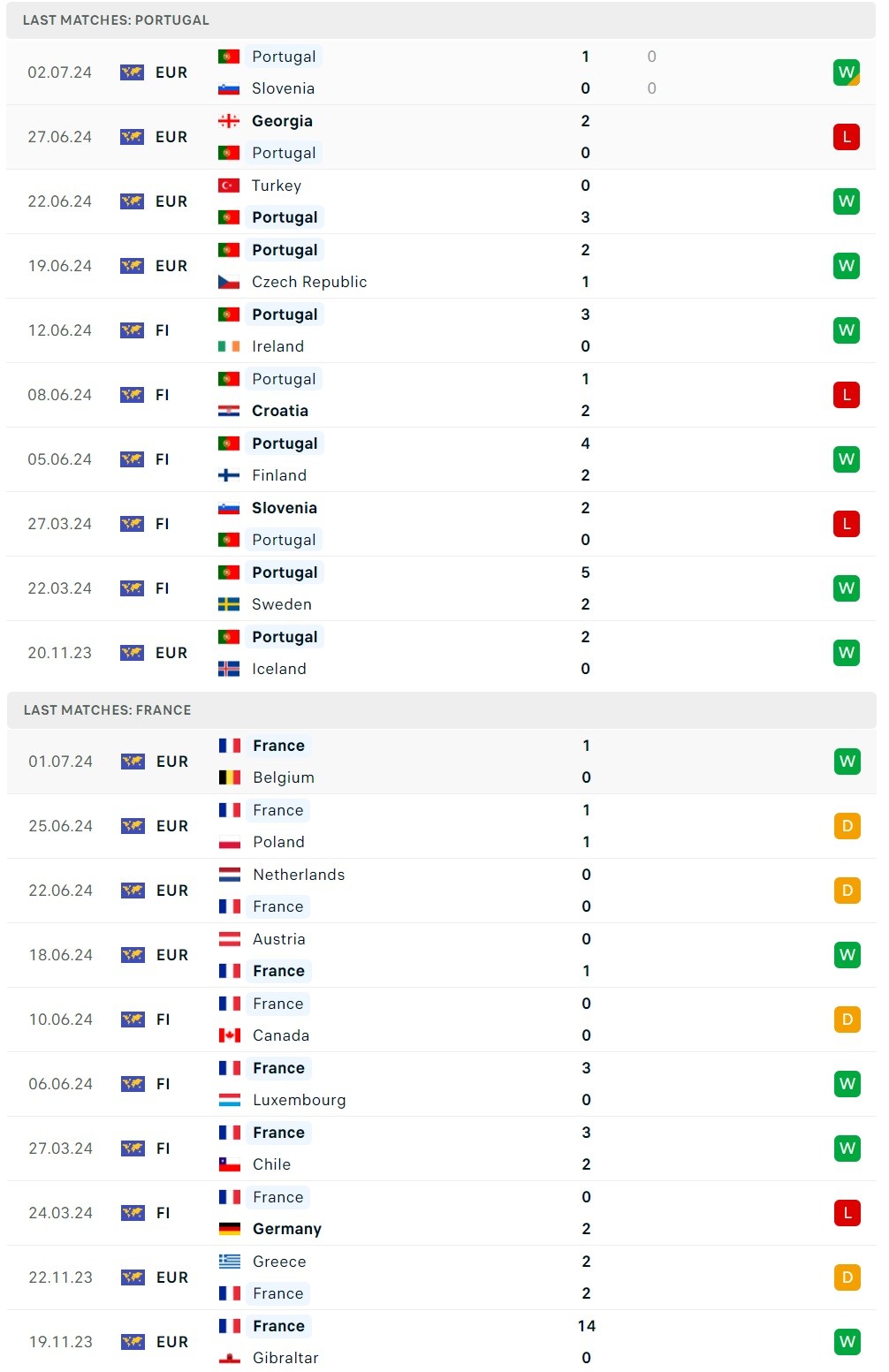Select the Last Matches: Portugal header
The width and height of the screenshot is (889, 1372).
click(x=116, y=20)
